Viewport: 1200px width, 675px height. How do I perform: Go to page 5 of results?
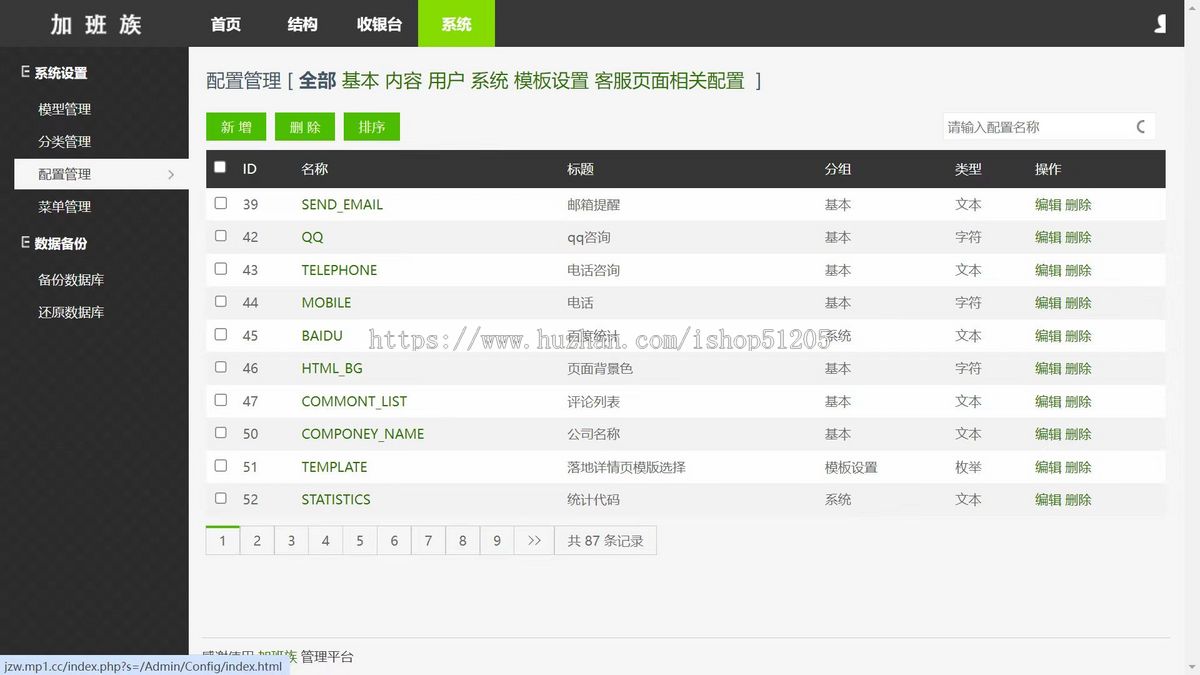360,540
